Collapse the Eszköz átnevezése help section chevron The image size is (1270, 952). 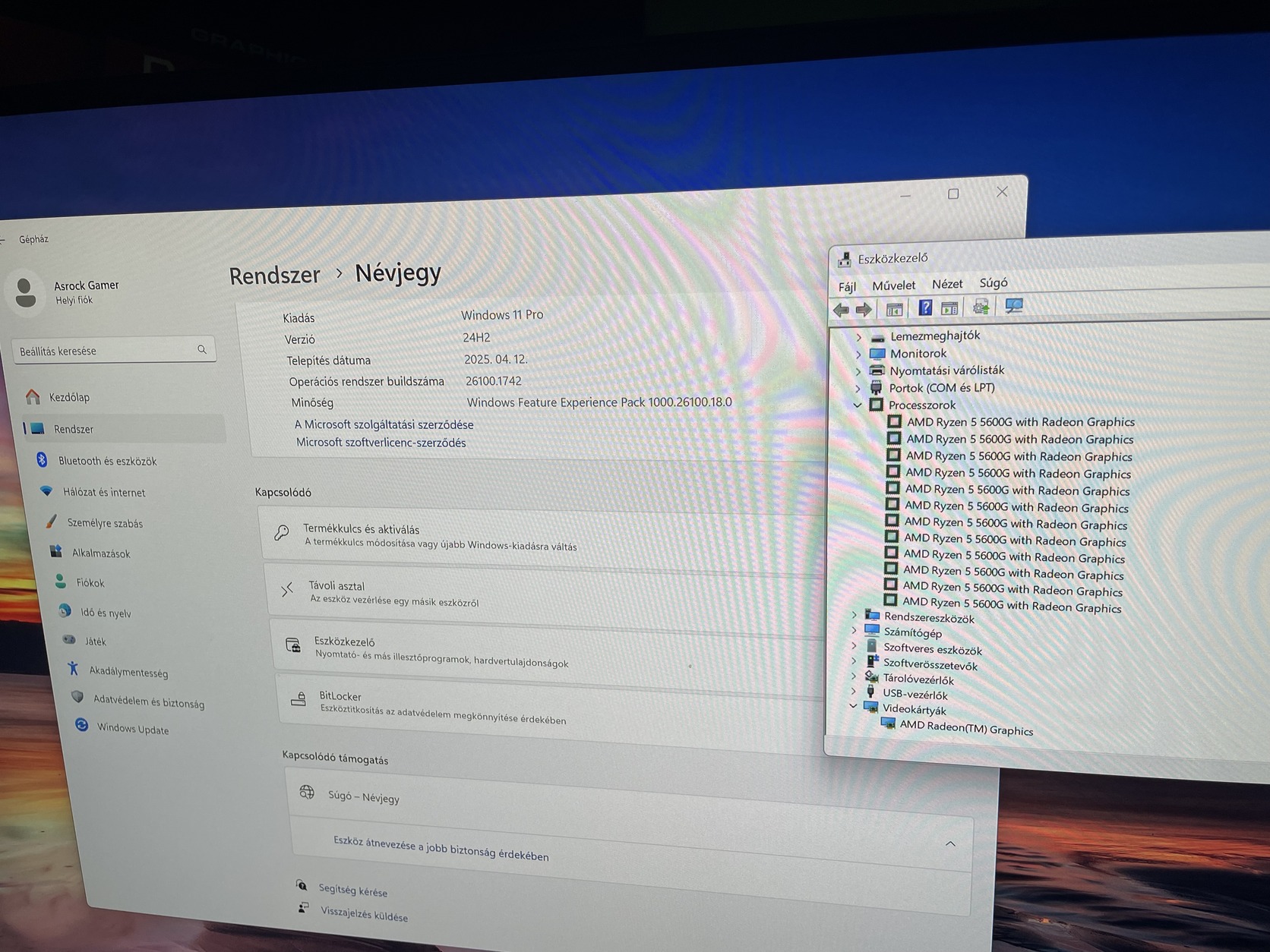click(950, 844)
